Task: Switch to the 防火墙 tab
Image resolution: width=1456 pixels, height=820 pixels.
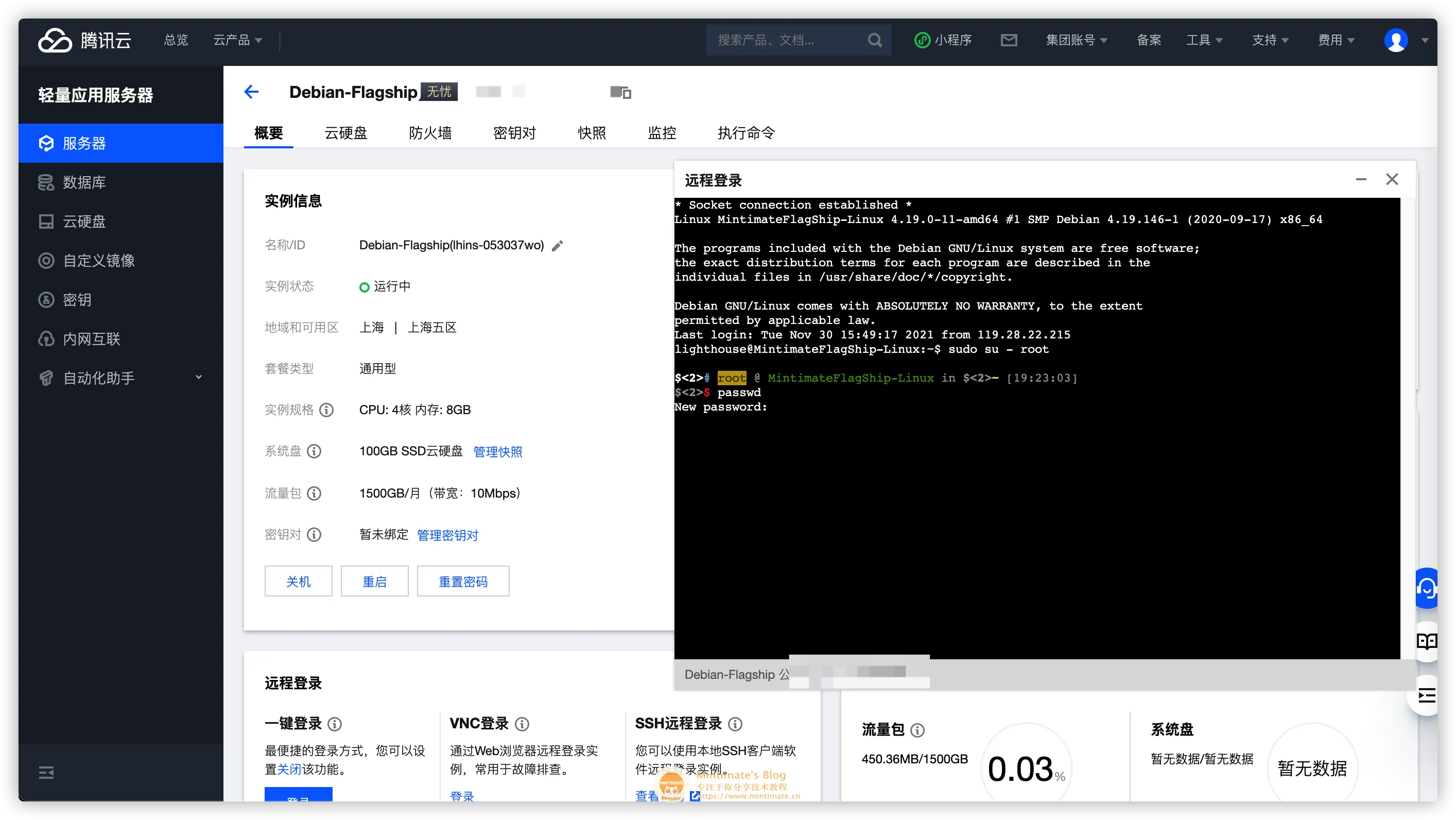Action: (x=430, y=133)
